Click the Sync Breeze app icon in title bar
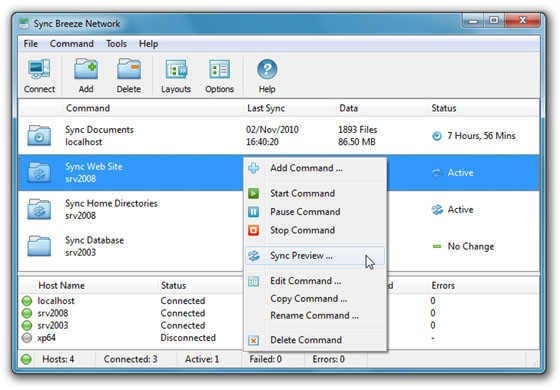The image size is (560, 390). 24,23
